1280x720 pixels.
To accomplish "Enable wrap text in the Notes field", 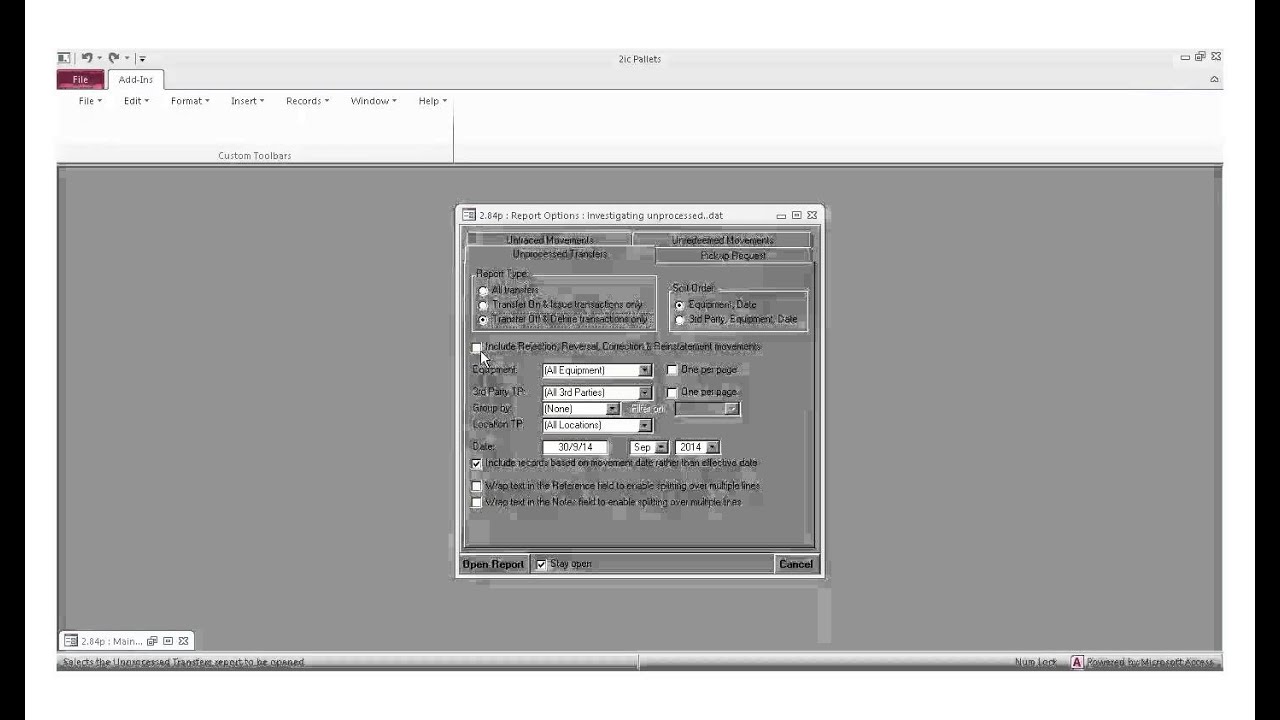I will click(476, 502).
